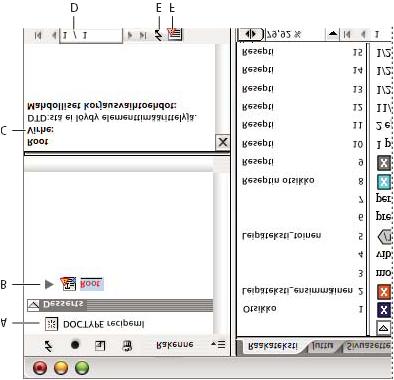Switch to the Juttu tab
Screen dimensions: 394x380
(322, 346)
